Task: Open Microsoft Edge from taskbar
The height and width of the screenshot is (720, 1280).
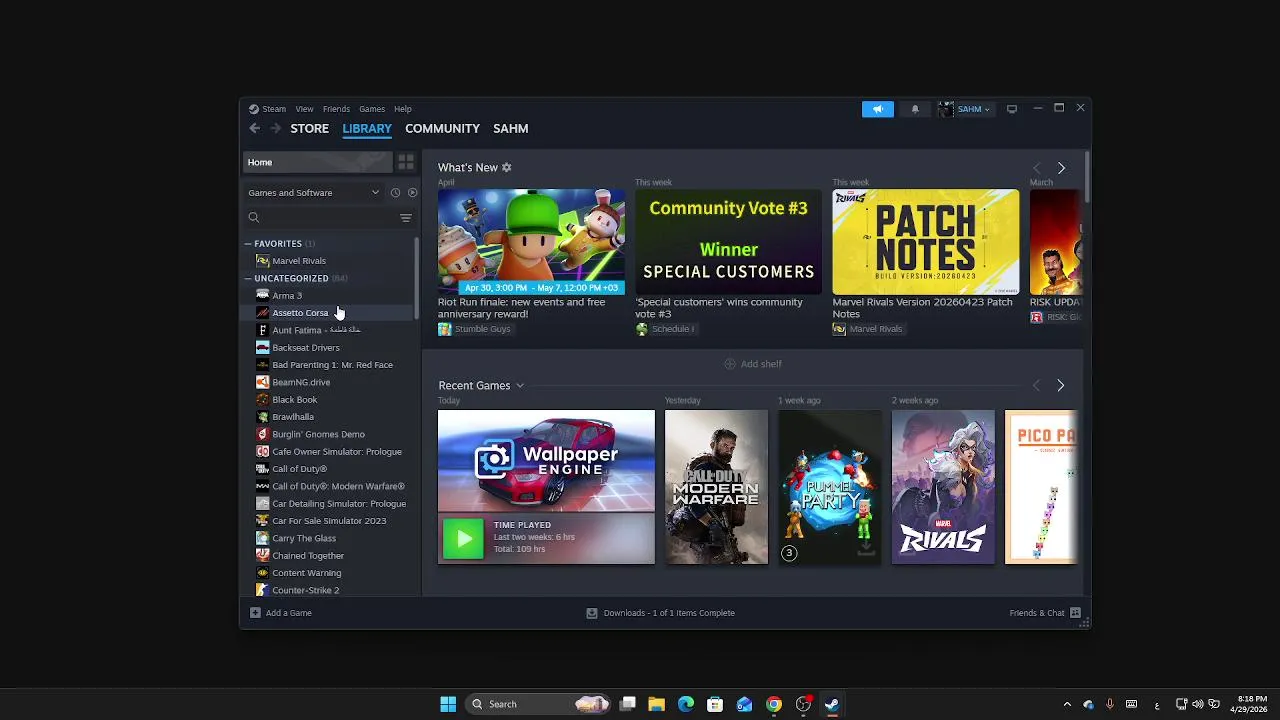Action: 685,704
